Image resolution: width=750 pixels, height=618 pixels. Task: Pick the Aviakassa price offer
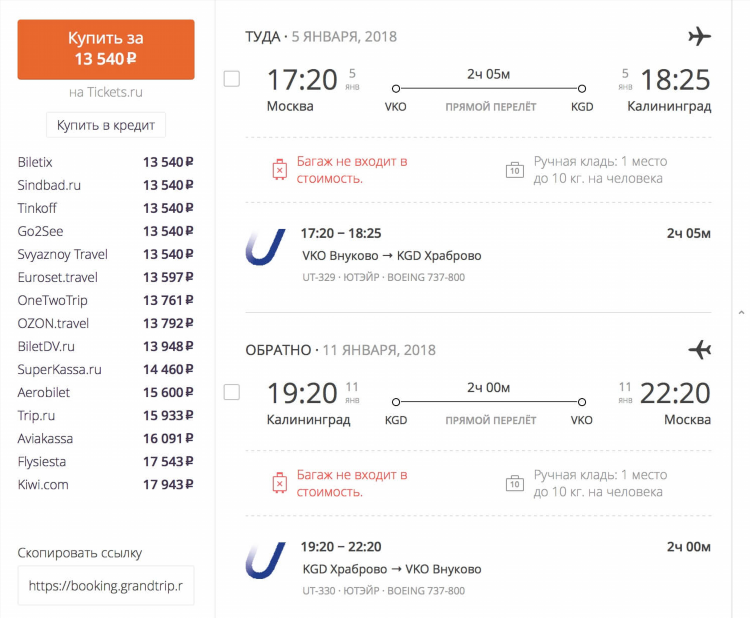coord(105,439)
